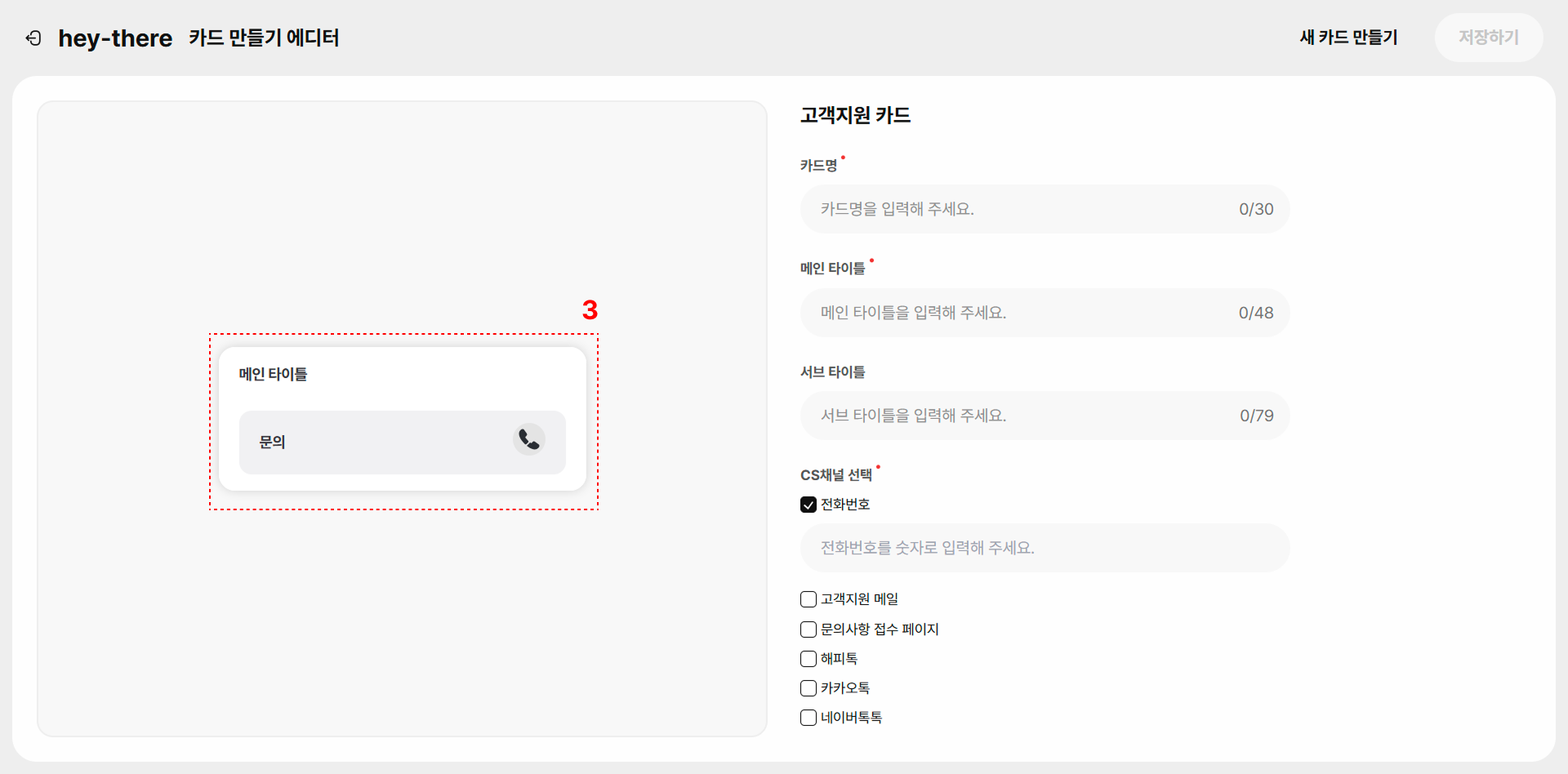Enable the 고객지원 메일 checkbox
1568x774 pixels.
pos(808,599)
